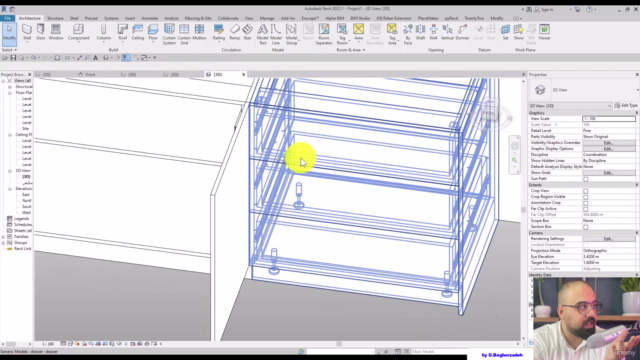Screen dimensions: 640x360
Task: Click the Show work plane tool
Action: click(518, 32)
